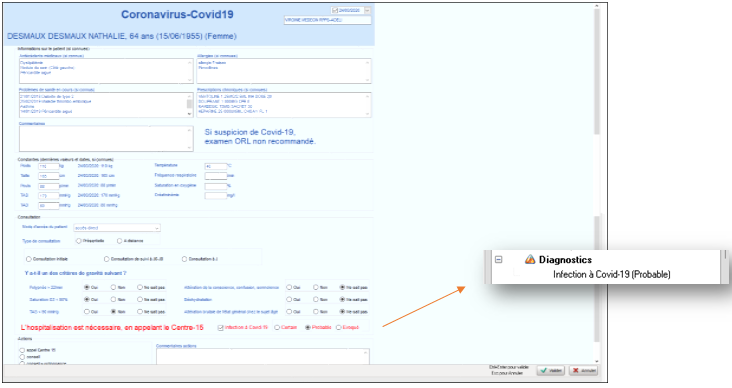The image size is (732, 388).
Task: Toggle the Infection à Covid-19 checkbox
Action: tap(220, 328)
